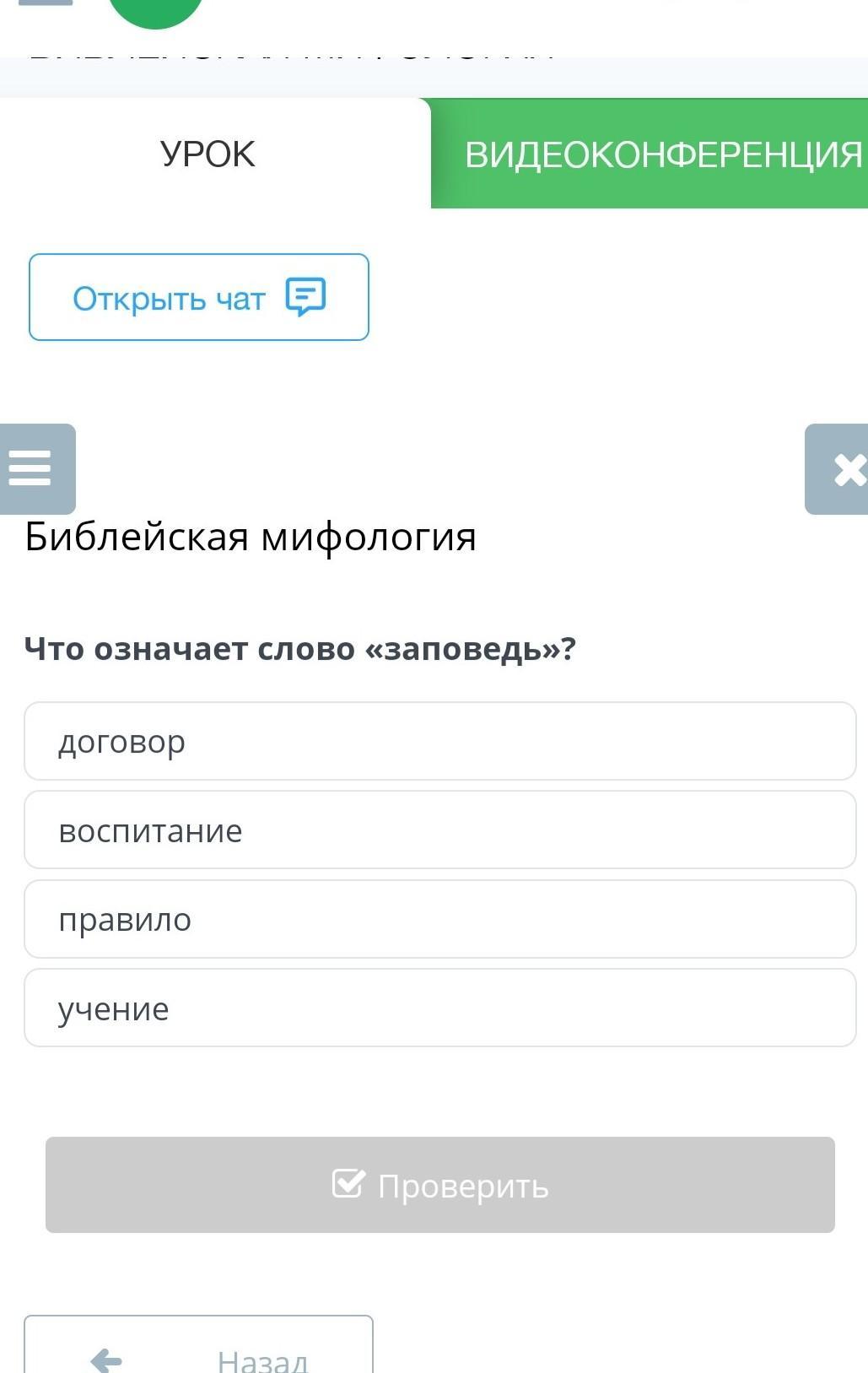Click the heading «Библейская мифология»
The width and height of the screenshot is (868, 1373).
click(251, 537)
